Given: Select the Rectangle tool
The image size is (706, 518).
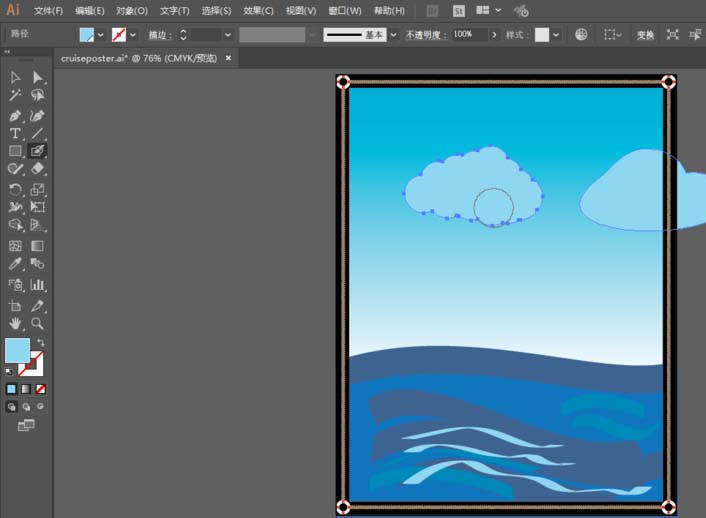Looking at the screenshot, I should pos(15,151).
